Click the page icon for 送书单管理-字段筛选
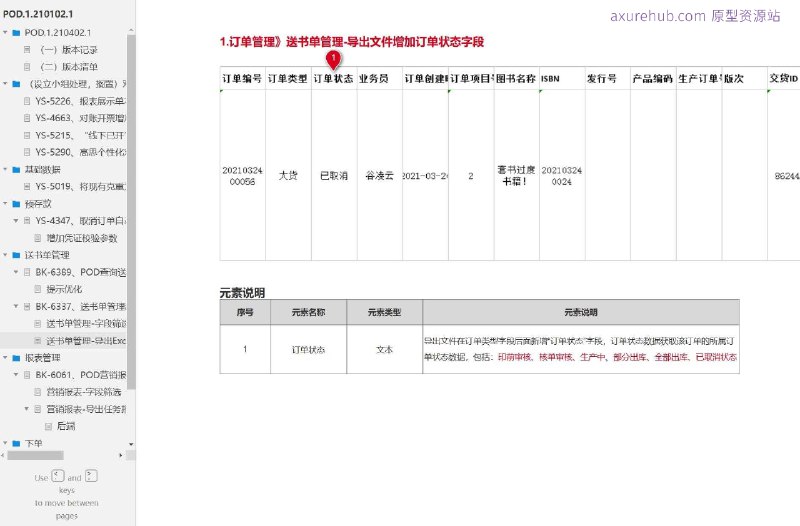800x526 pixels. coord(38,323)
